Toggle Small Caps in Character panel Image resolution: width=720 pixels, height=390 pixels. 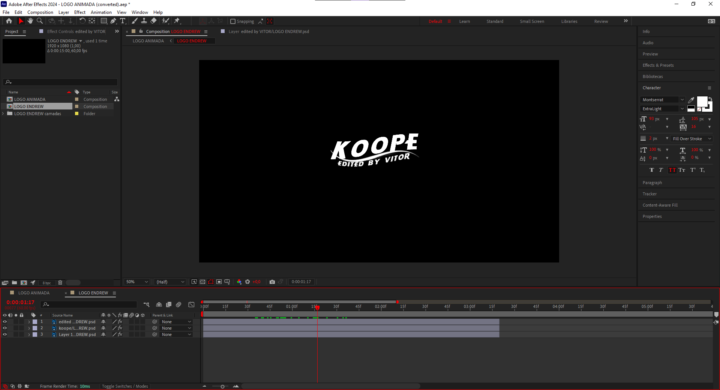[682, 170]
